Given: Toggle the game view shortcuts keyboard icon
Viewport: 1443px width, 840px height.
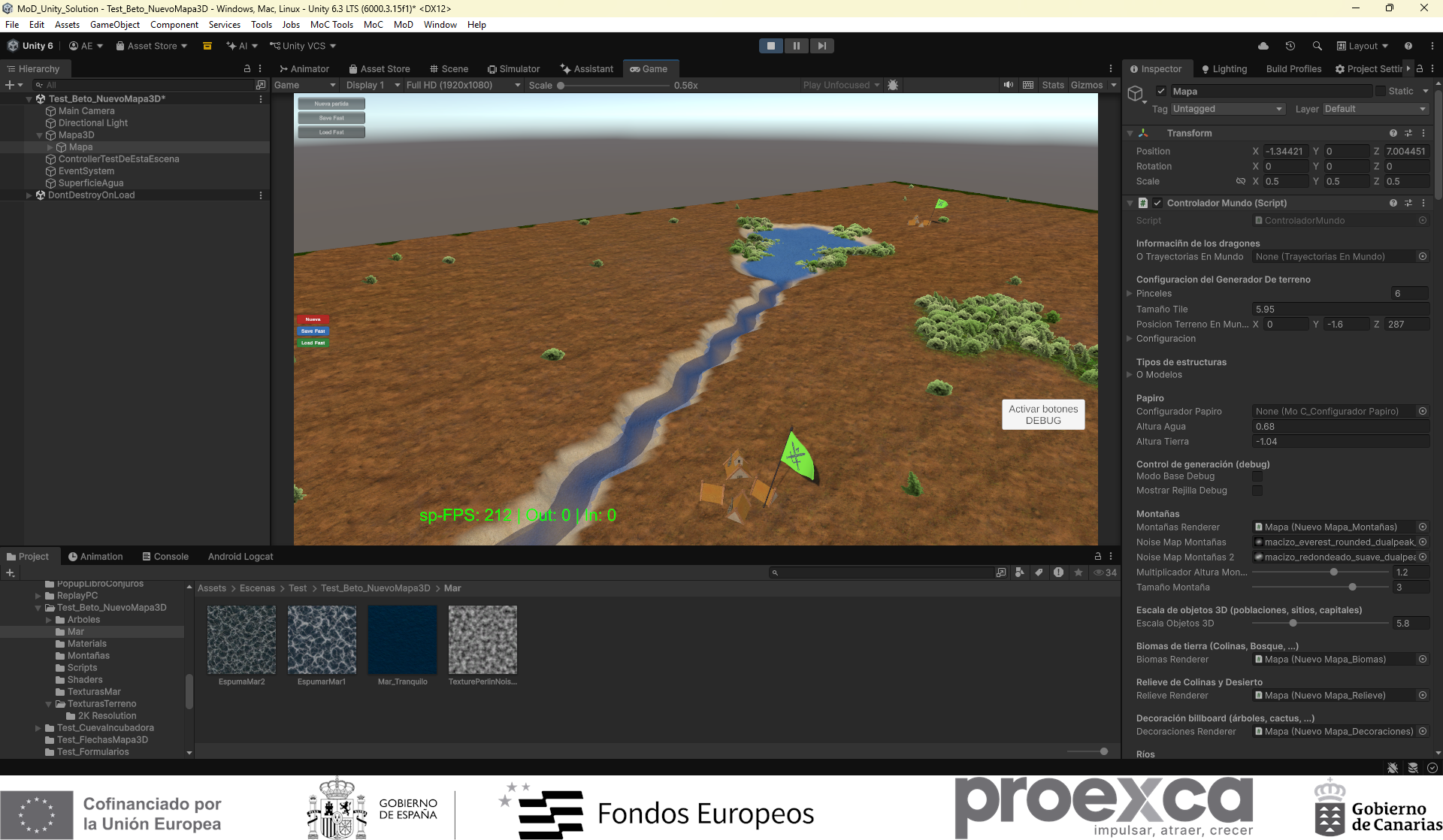Looking at the screenshot, I should [1028, 85].
